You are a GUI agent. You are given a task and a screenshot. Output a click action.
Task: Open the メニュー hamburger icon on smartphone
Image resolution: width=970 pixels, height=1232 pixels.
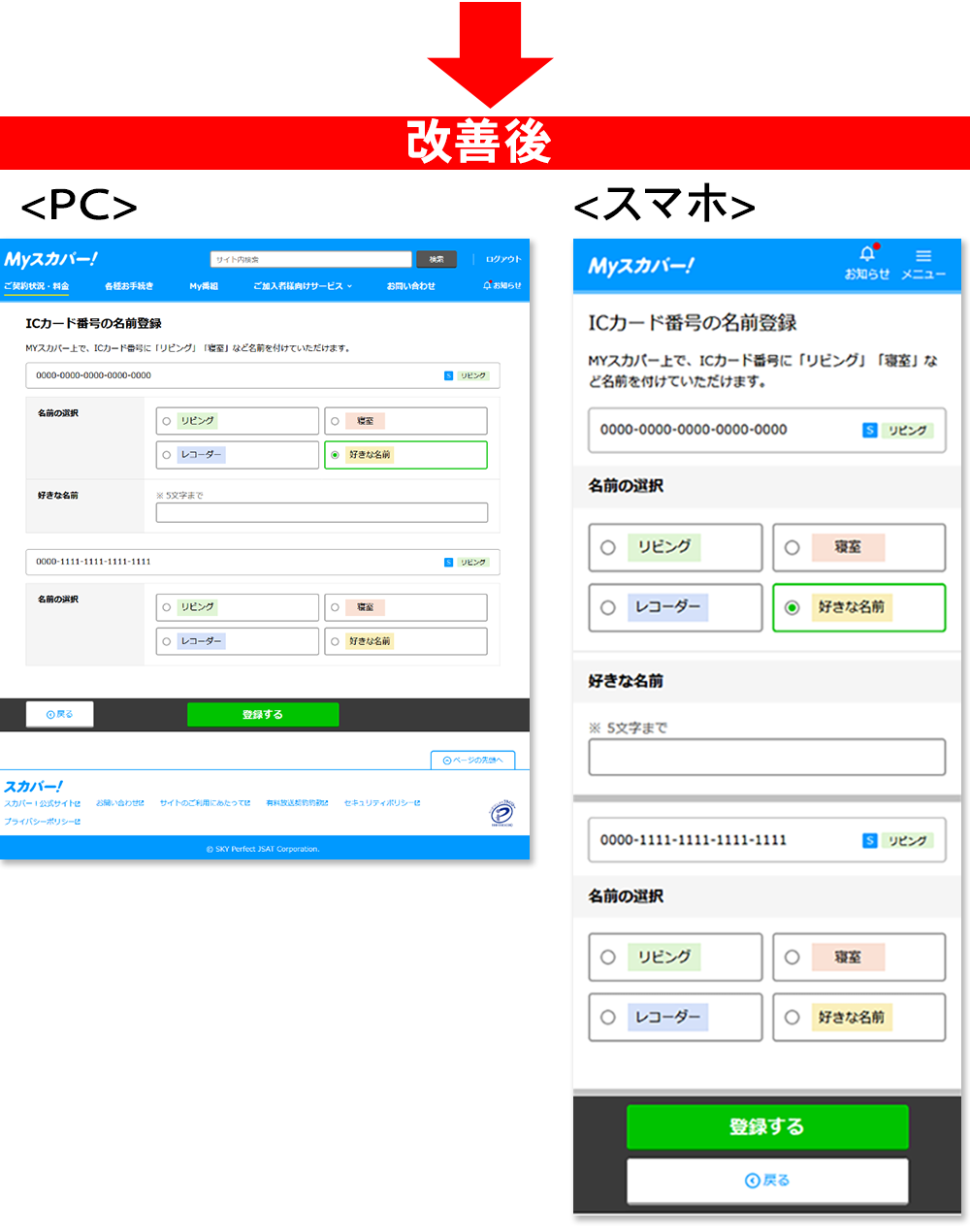coord(923,256)
